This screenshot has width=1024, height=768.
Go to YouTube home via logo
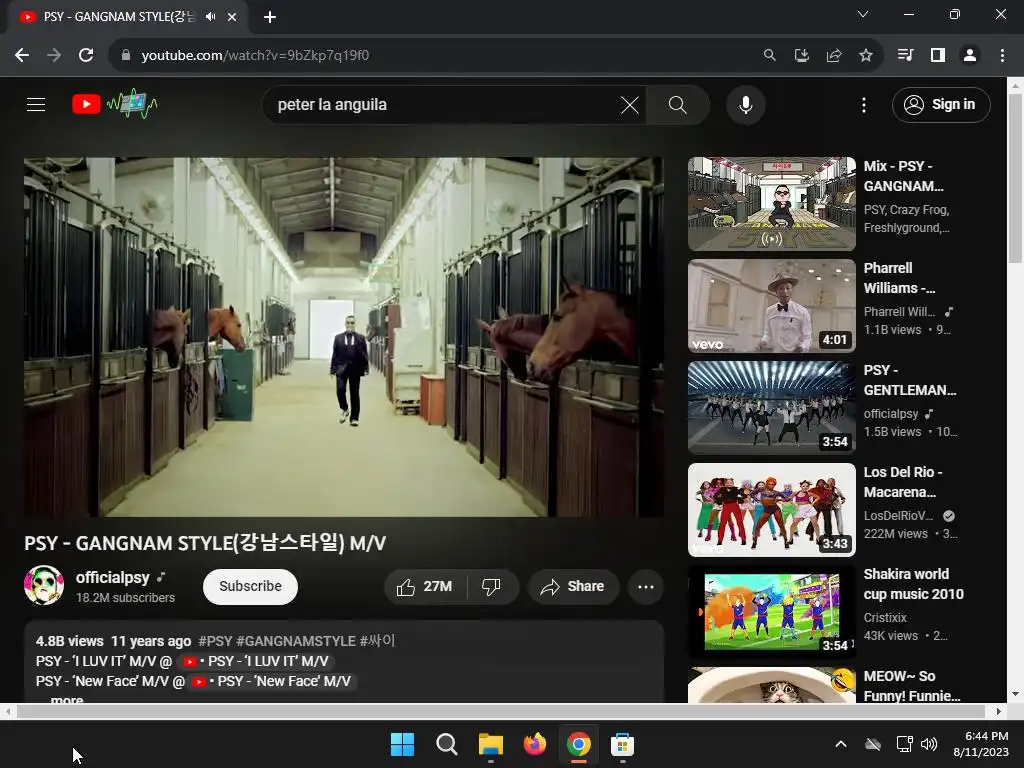tap(115, 104)
